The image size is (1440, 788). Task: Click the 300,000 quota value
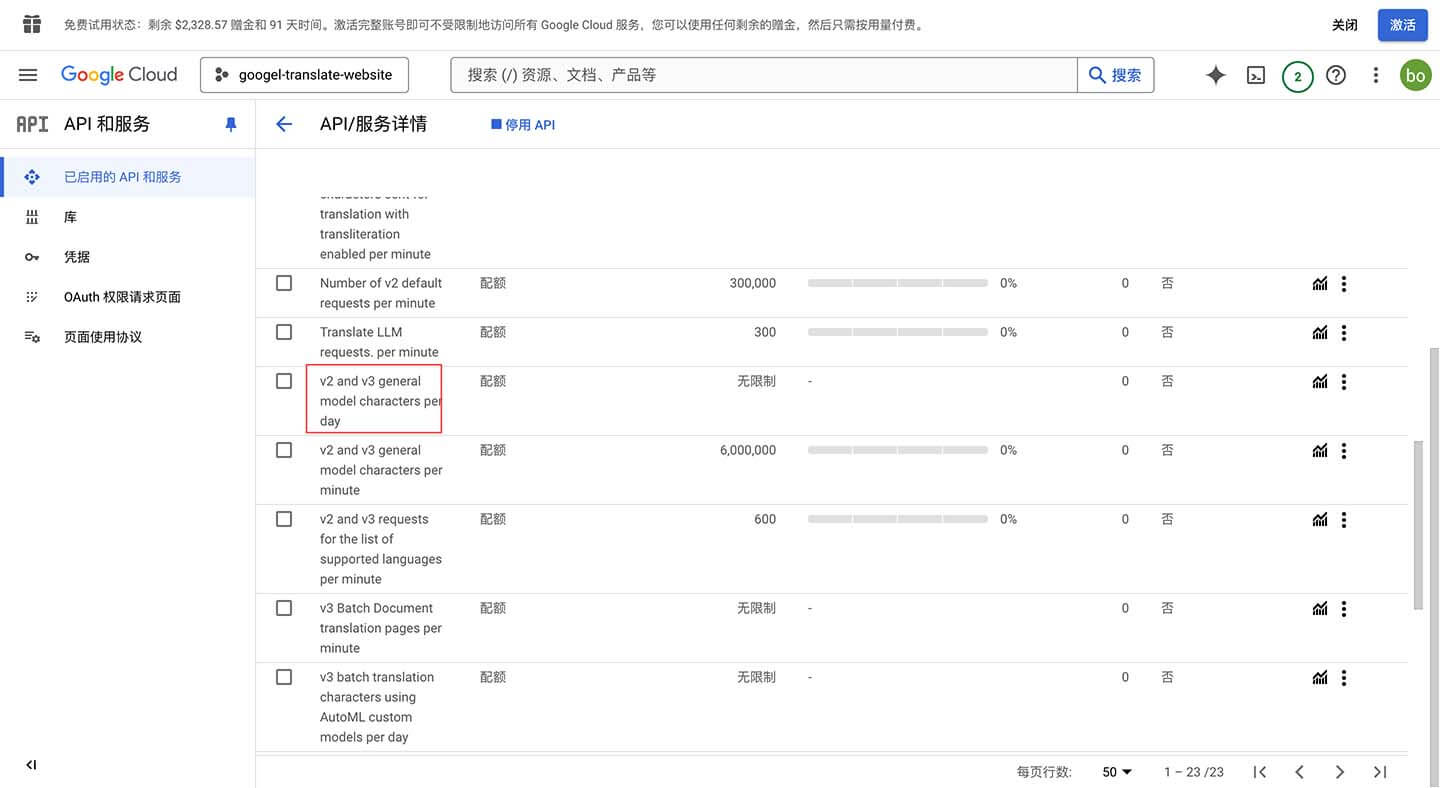point(753,283)
